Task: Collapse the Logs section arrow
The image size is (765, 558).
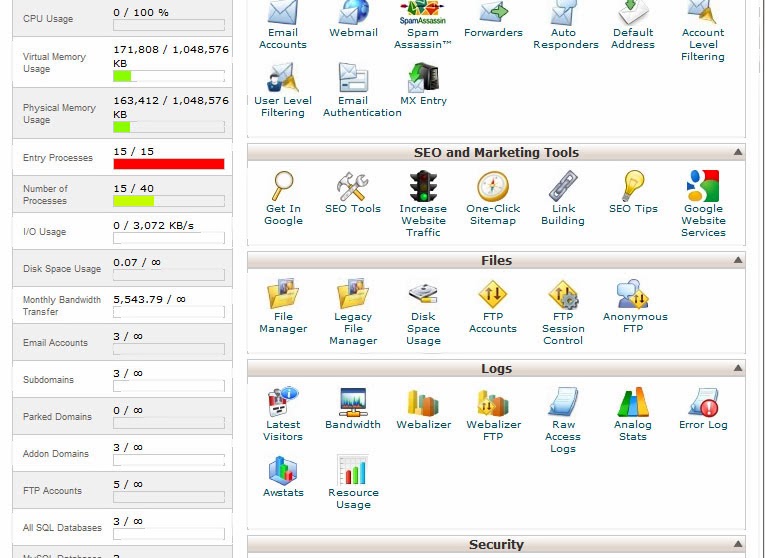Action: (x=738, y=369)
